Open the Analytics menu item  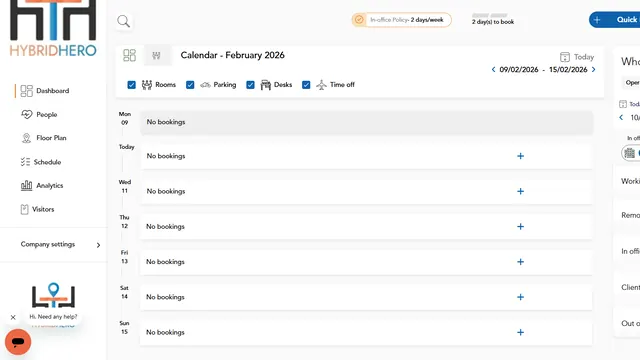(x=50, y=185)
